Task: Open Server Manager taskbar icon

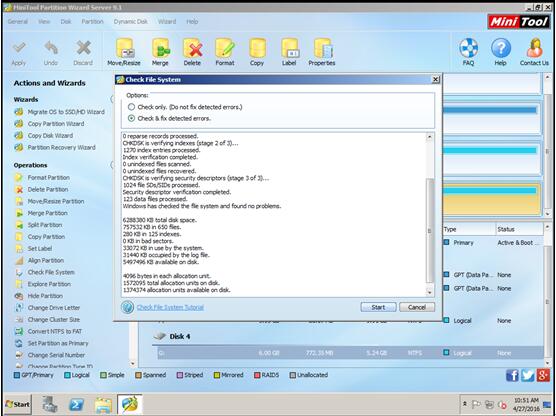Action: [50, 404]
